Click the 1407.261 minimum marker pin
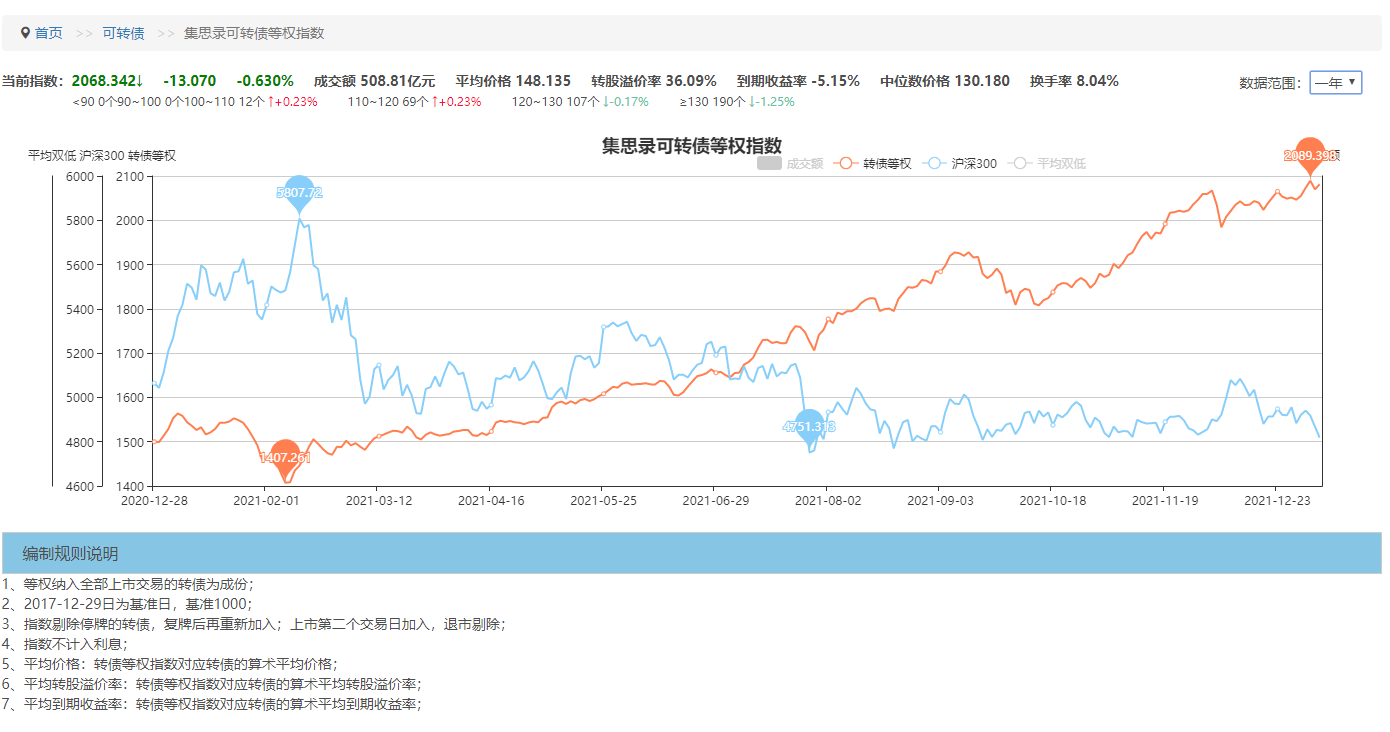Screen dimensions: 1390x732 coord(285,457)
